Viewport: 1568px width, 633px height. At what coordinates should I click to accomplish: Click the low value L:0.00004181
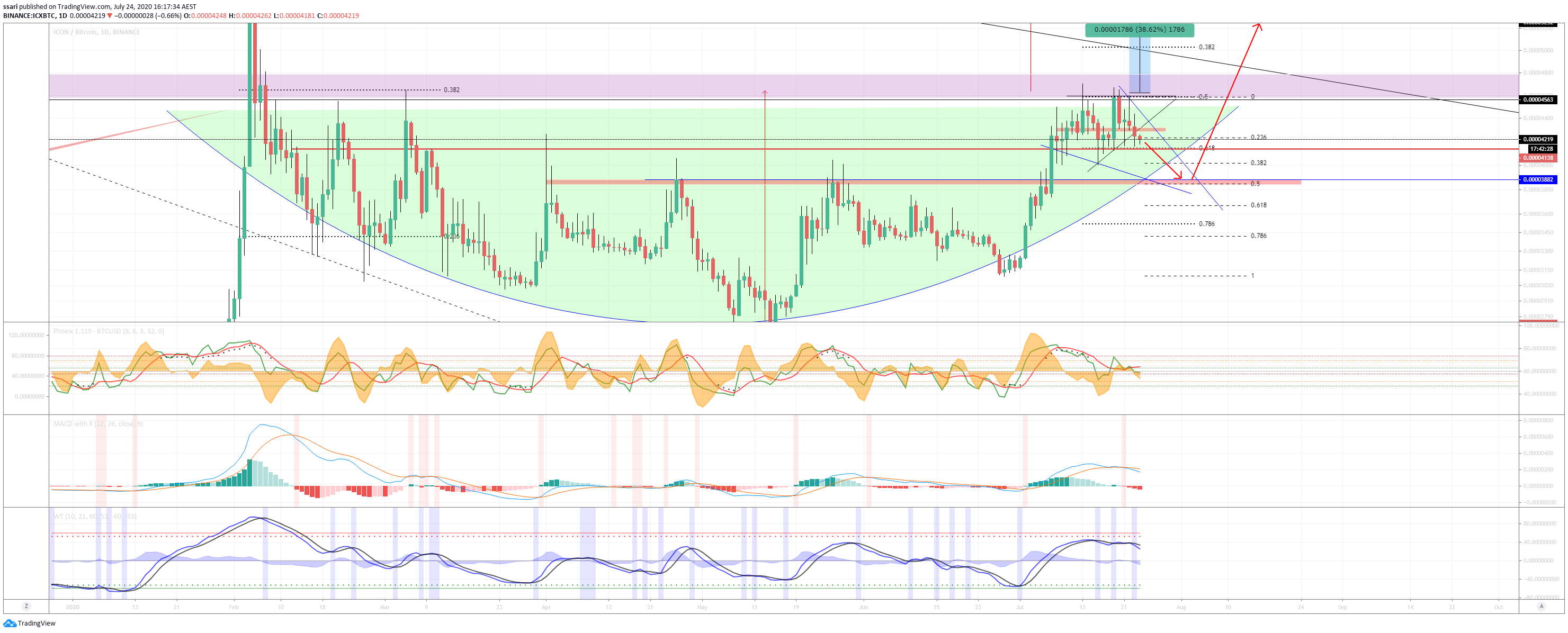click(294, 16)
